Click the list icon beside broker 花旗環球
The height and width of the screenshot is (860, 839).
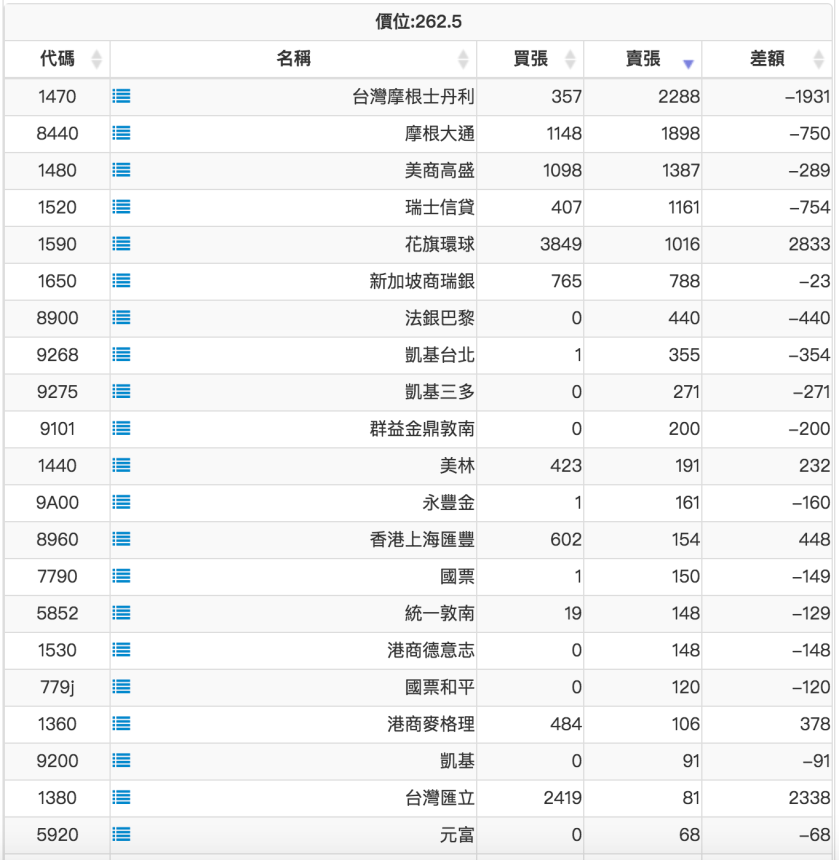122,244
